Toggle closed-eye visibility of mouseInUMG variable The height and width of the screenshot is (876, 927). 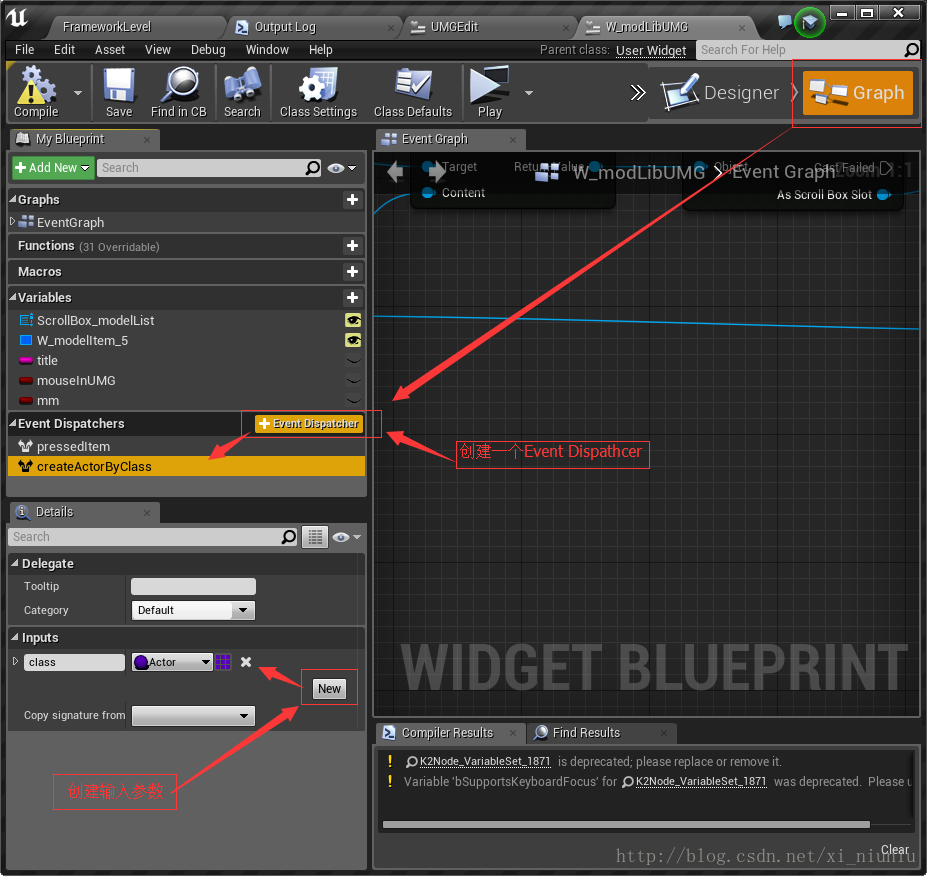[353, 381]
